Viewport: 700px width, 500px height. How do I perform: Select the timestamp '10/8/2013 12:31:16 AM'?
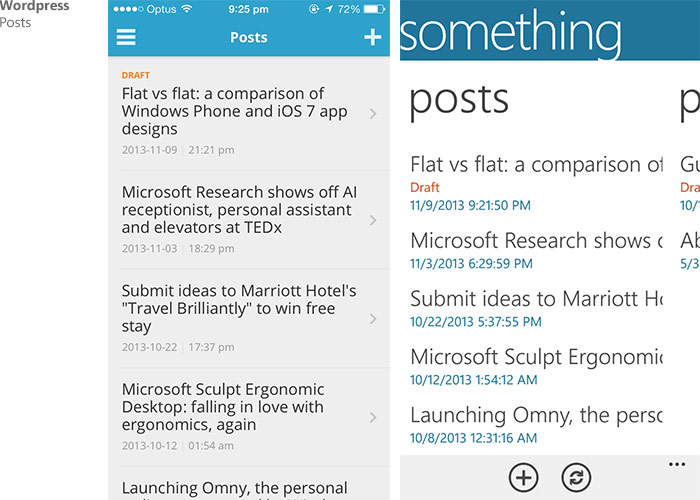coord(474,438)
